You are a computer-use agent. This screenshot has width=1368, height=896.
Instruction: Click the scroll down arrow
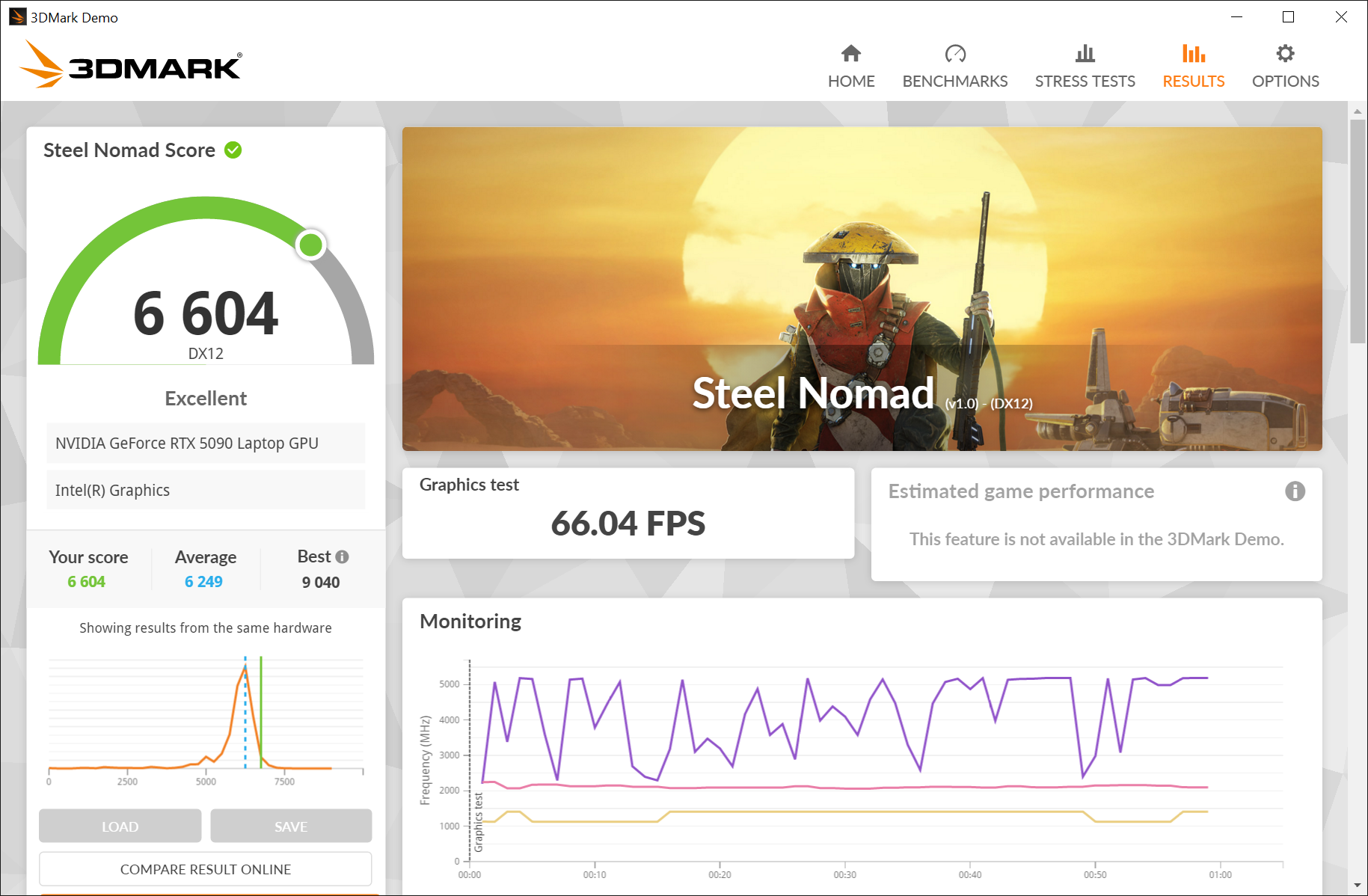pyautogui.click(x=1357, y=886)
